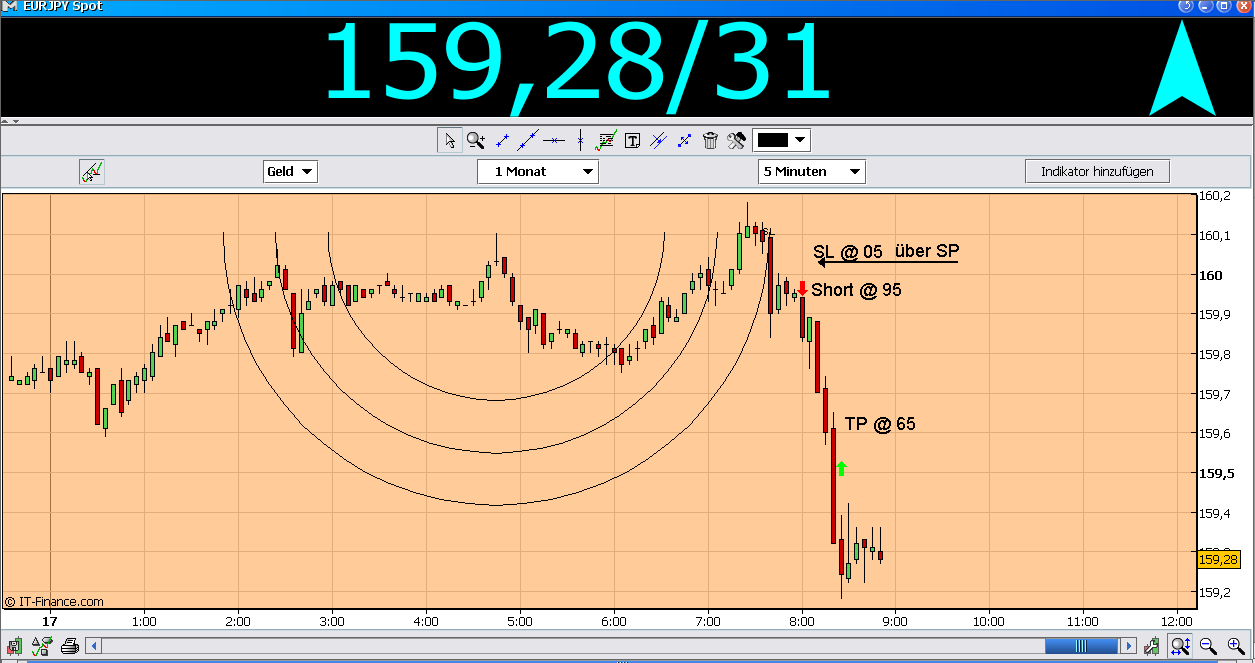
Task: Click the 8:00 time axis label
Action: (x=801, y=621)
